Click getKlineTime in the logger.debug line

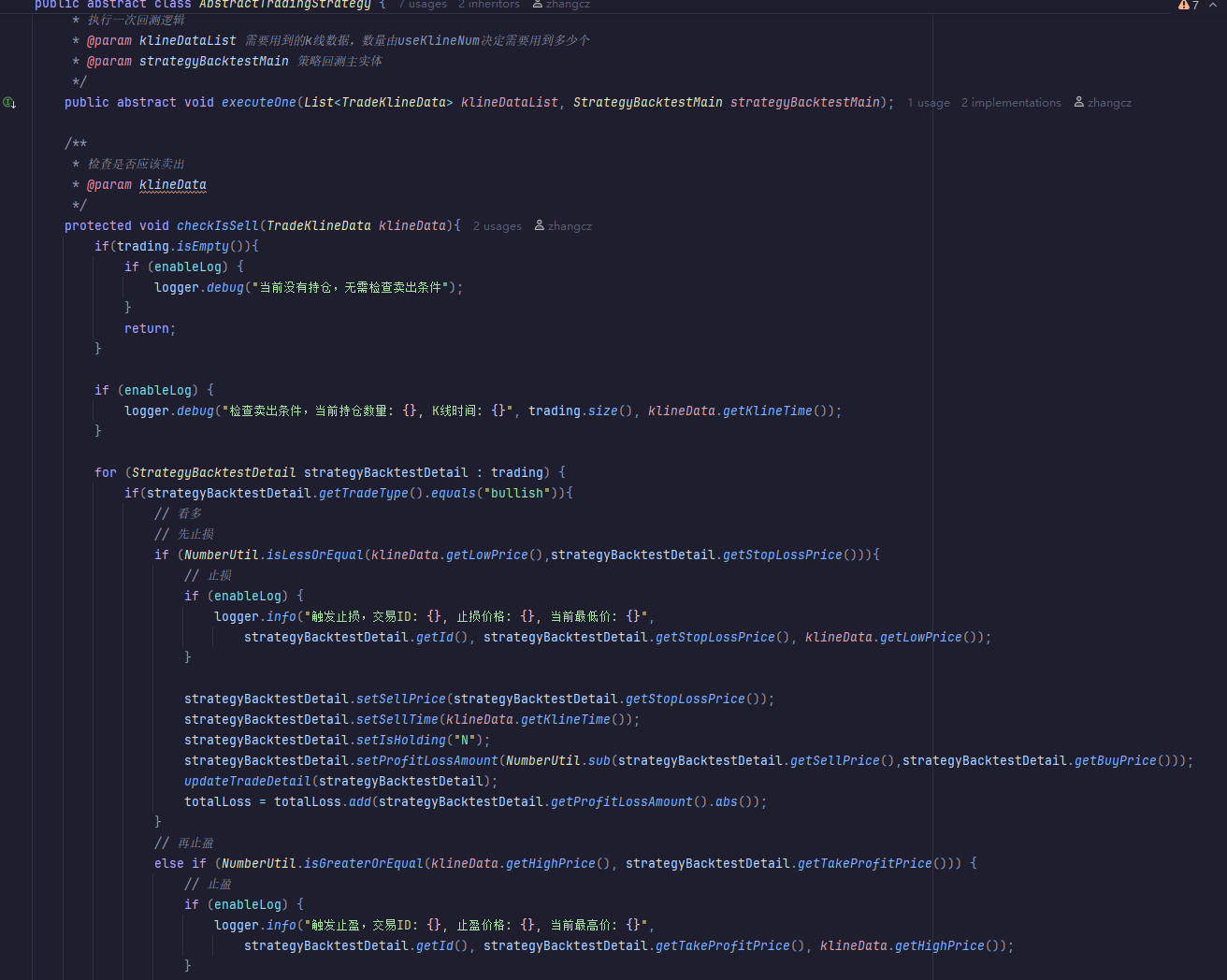[x=768, y=411]
